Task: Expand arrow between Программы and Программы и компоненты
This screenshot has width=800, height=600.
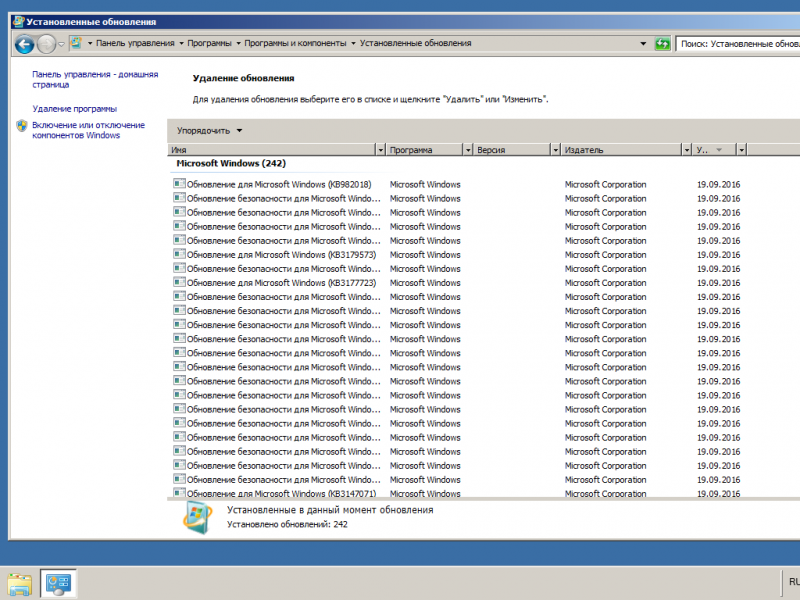Action: [x=238, y=43]
